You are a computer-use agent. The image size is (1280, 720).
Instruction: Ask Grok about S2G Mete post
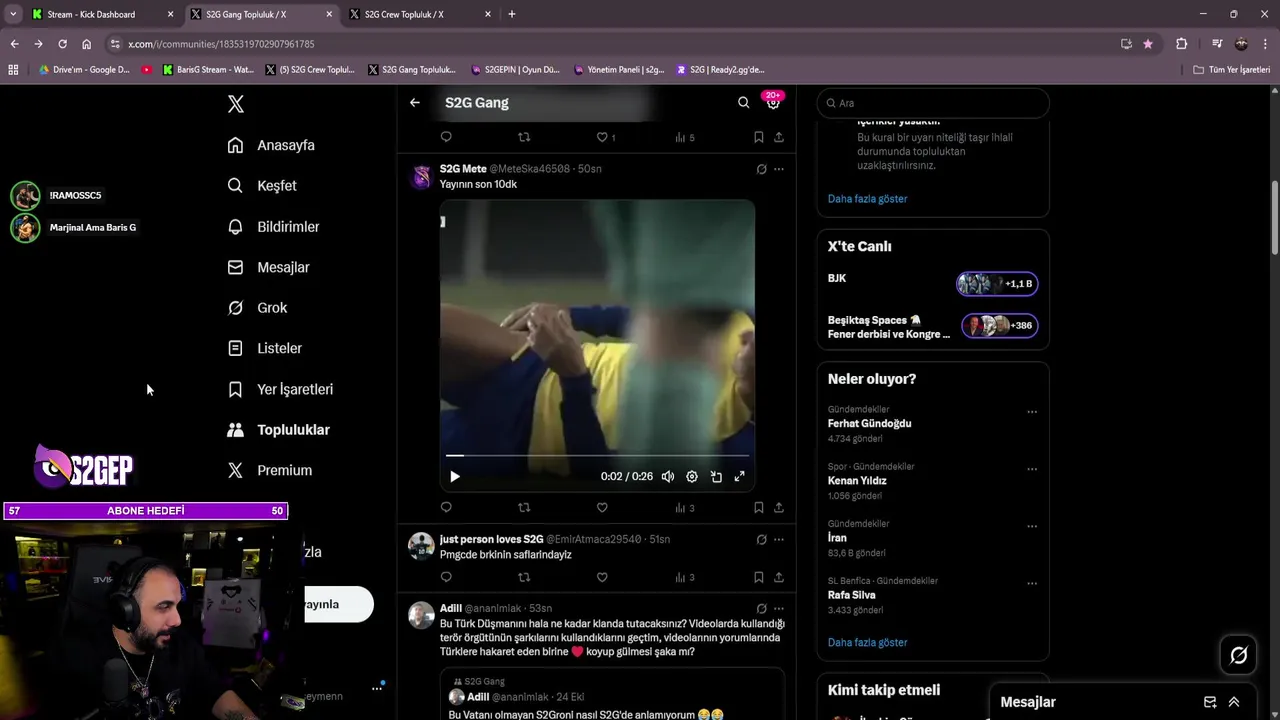[x=761, y=169]
